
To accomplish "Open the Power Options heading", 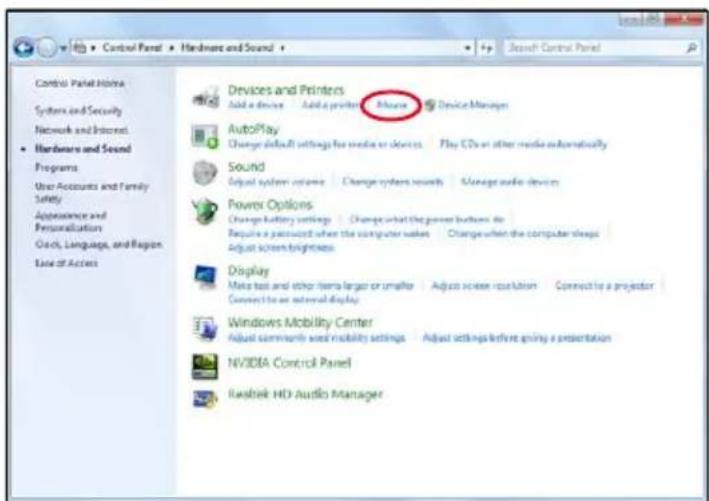I will (x=270, y=205).
